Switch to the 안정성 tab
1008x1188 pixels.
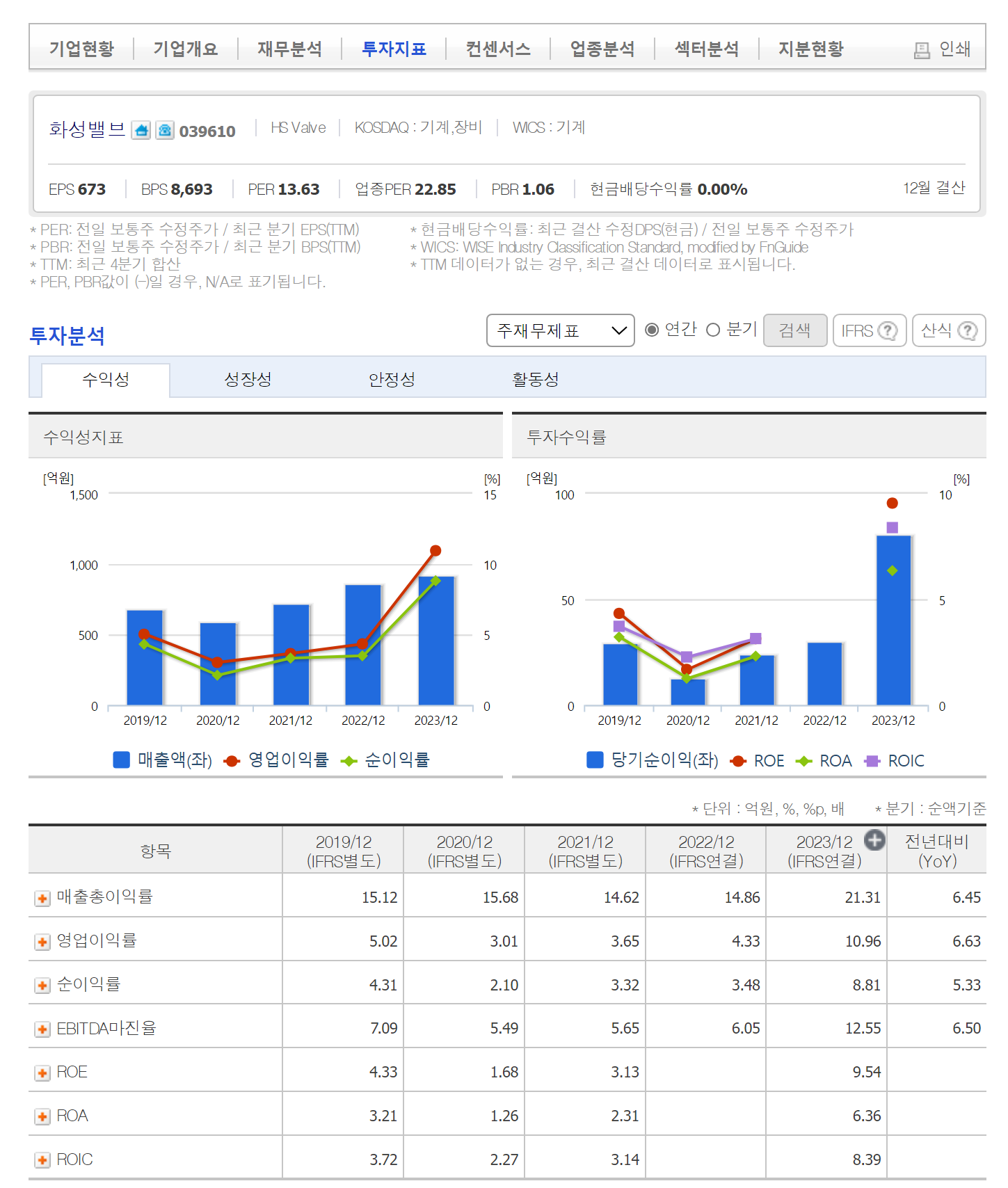click(392, 380)
